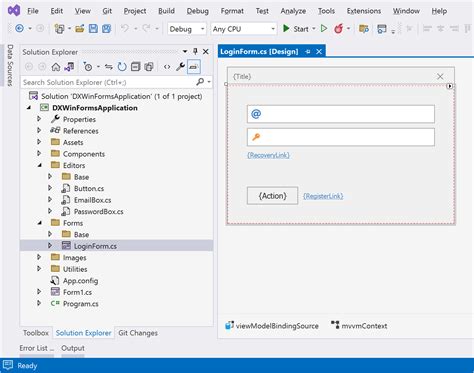The height and width of the screenshot is (373, 474).
Task: Toggle Show All Files icon
Action: pyautogui.click(x=149, y=67)
